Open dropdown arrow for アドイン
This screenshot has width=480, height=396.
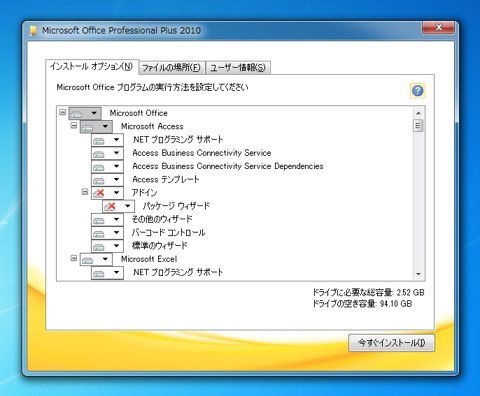point(116,193)
